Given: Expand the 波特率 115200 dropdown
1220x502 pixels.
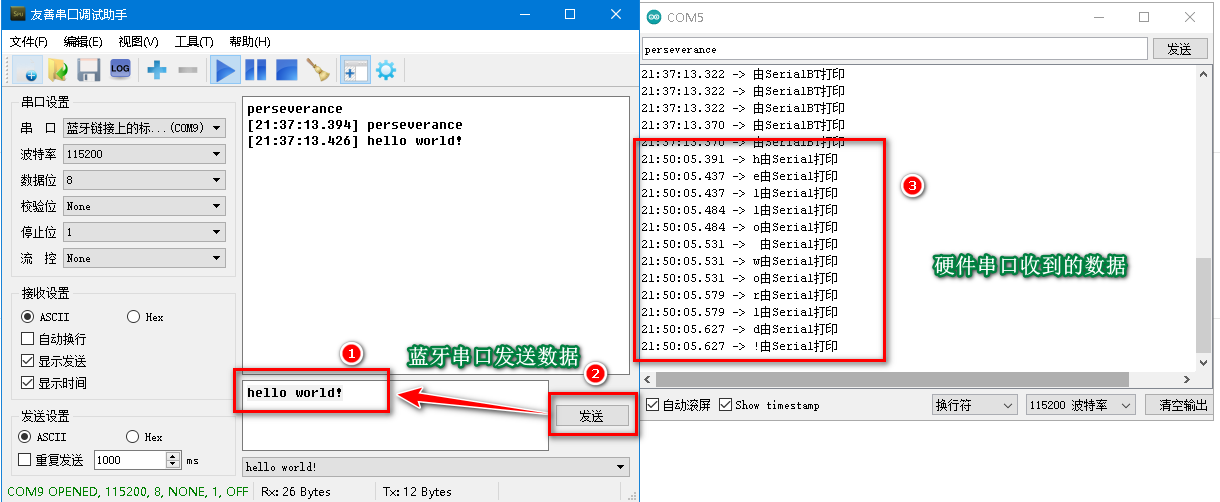Looking at the screenshot, I should click(144, 154).
